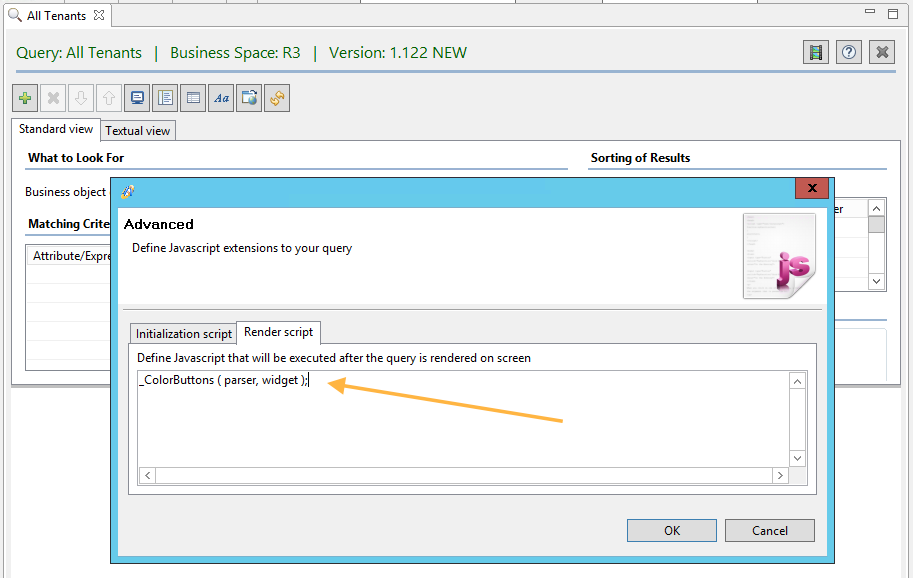Maximize the editor view panel

click(x=893, y=13)
